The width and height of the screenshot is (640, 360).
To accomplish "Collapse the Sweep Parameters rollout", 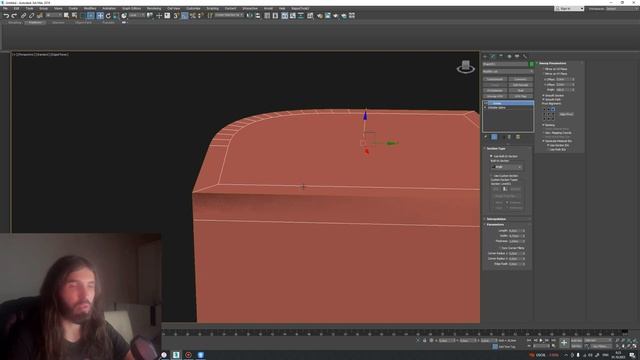I will pos(552,63).
